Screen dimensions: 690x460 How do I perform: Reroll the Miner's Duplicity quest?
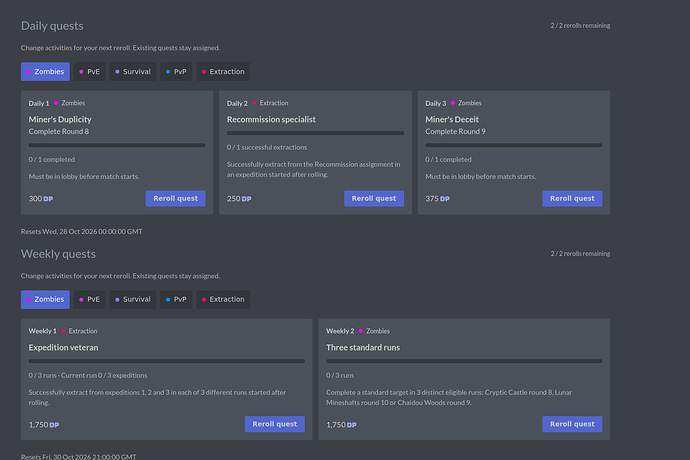pos(176,199)
